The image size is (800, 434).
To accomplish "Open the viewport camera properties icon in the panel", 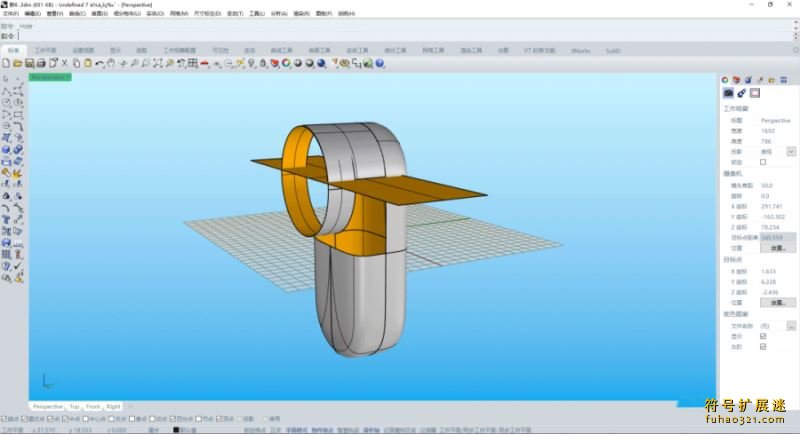I will point(728,93).
